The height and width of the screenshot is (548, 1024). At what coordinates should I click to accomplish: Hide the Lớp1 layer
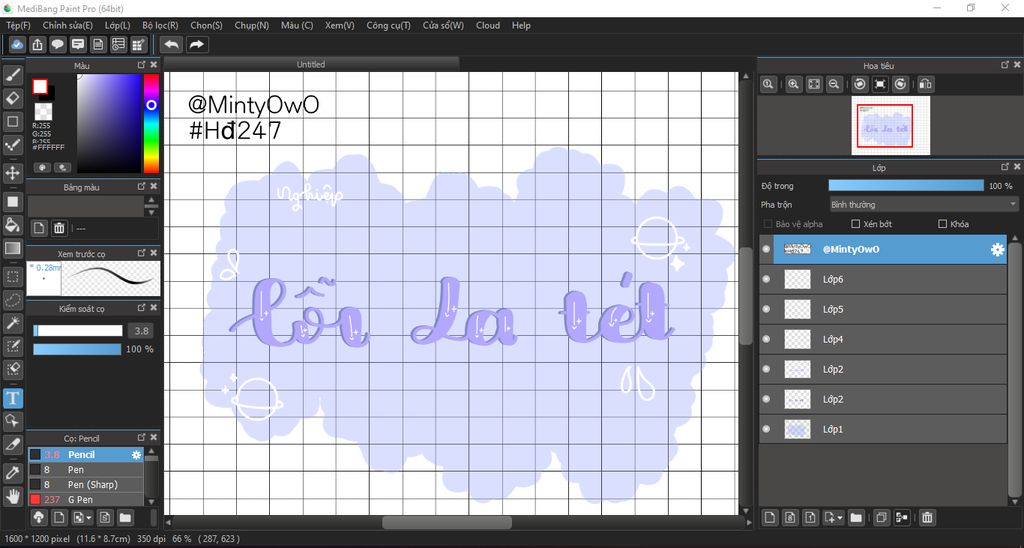766,430
